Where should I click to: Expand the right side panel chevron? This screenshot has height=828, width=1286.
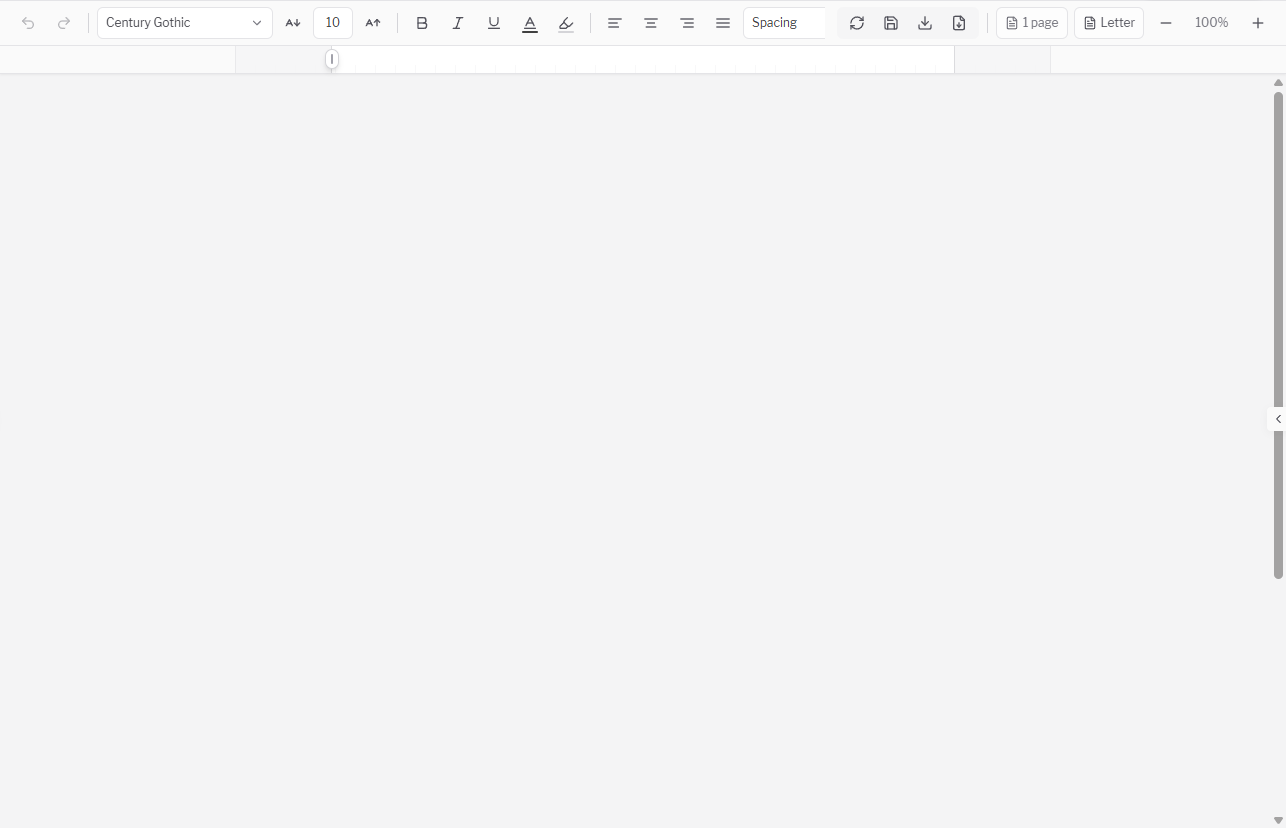coord(1277,419)
